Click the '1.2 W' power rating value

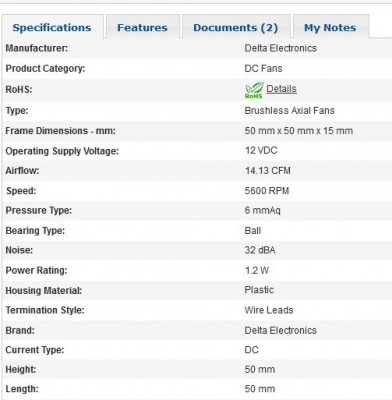pyautogui.click(x=257, y=270)
